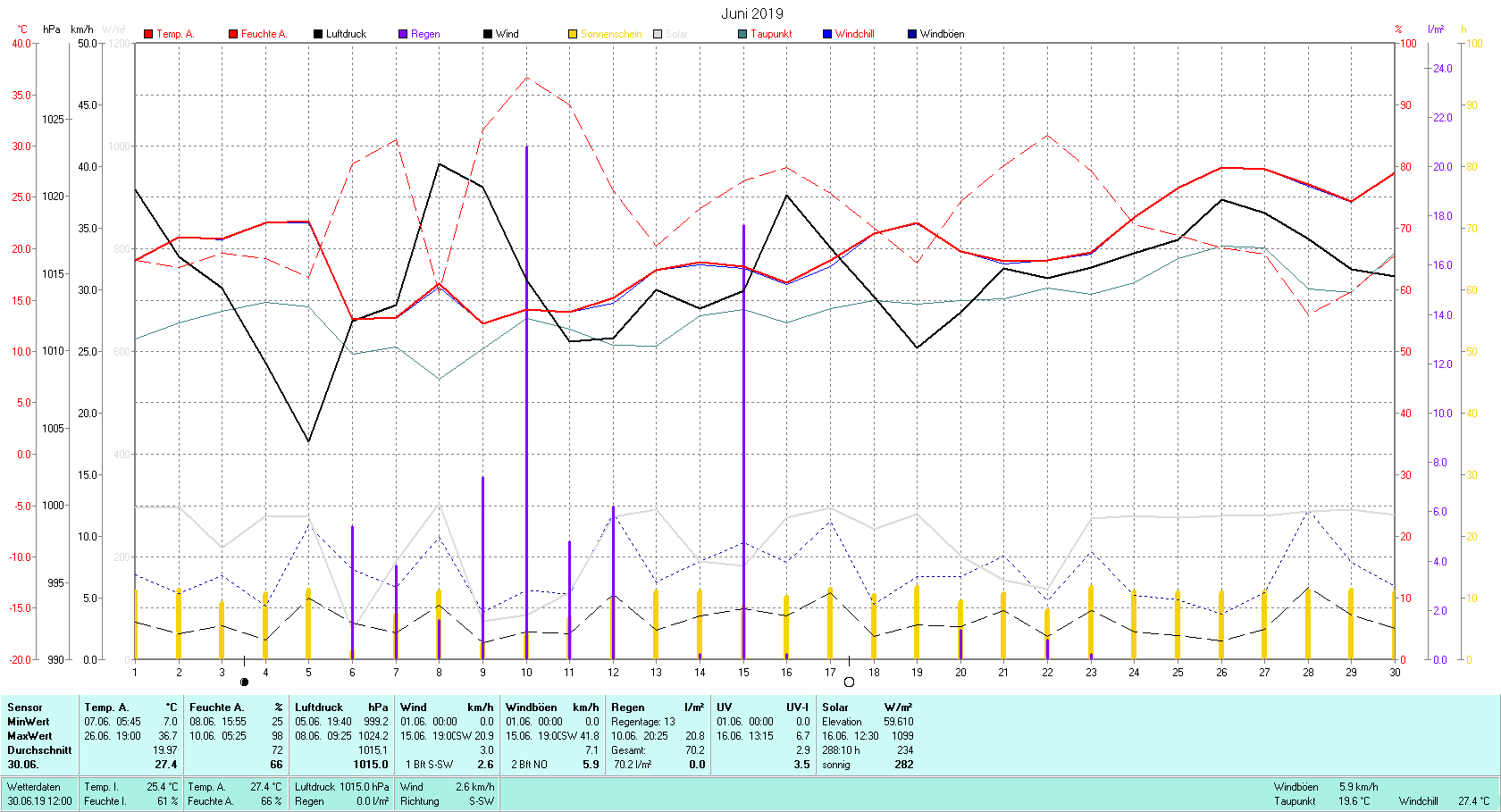The image size is (1501, 812).
Task: Click the solar maximum value 1099
Action: (902, 736)
